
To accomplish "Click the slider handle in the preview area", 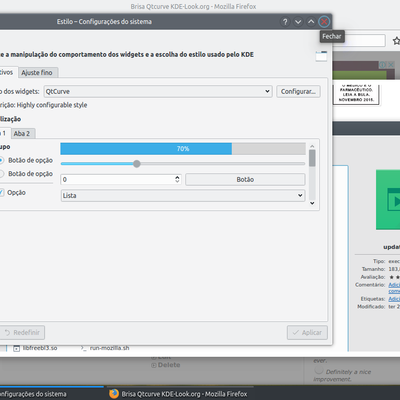I will tap(137, 164).
